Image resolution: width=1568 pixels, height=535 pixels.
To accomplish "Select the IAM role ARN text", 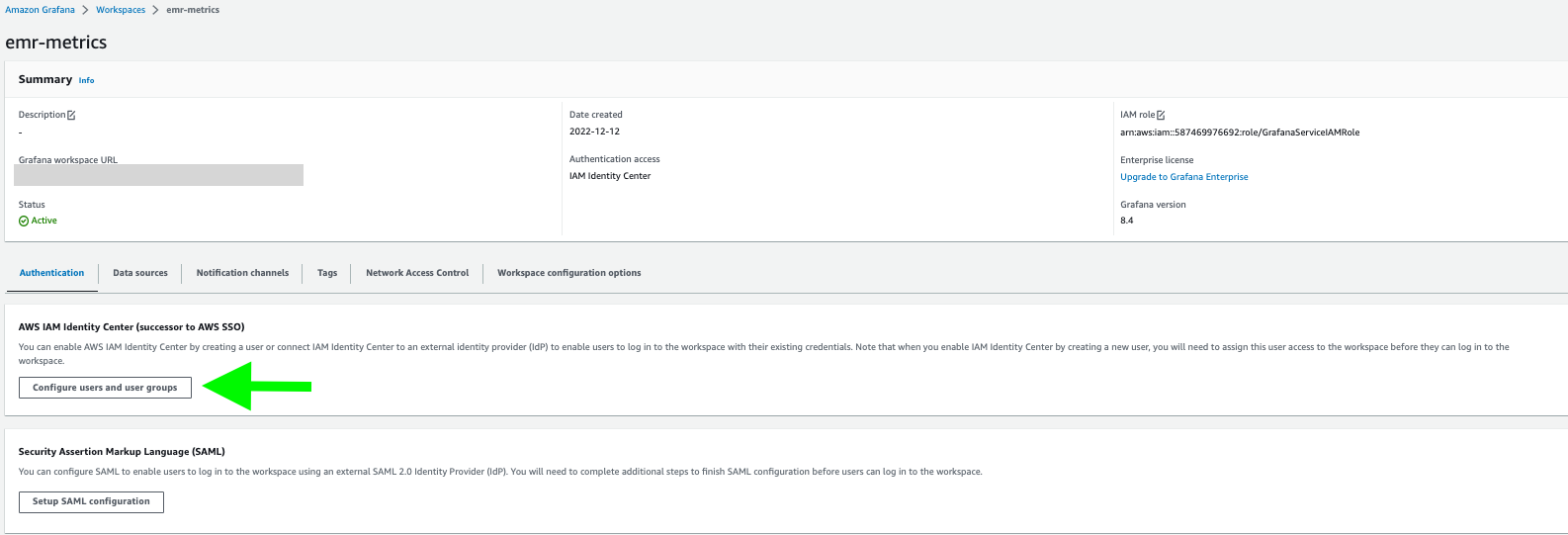I will coord(1240,133).
